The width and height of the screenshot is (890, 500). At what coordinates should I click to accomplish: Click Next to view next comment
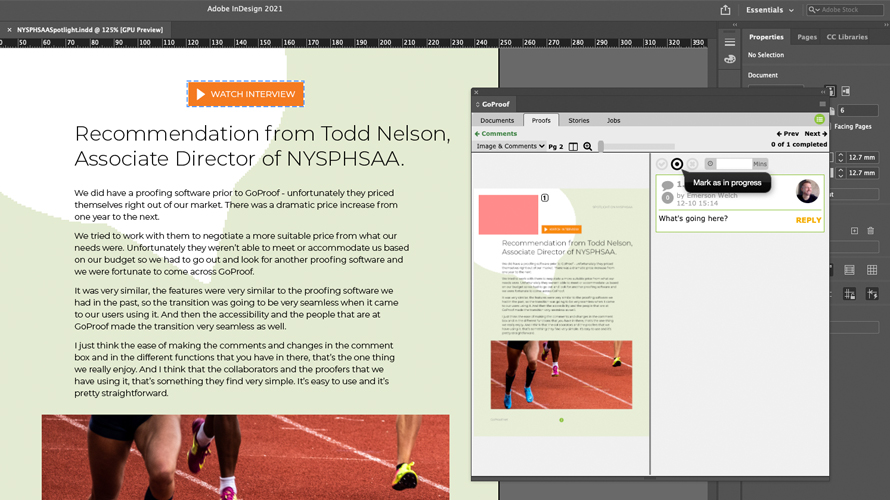815,133
